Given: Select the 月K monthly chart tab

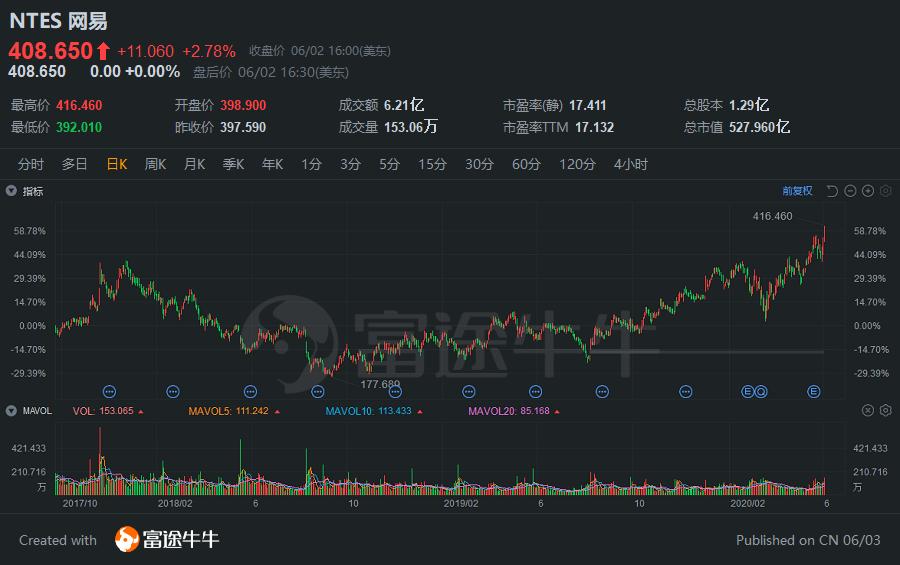Looking at the screenshot, I should point(195,164).
